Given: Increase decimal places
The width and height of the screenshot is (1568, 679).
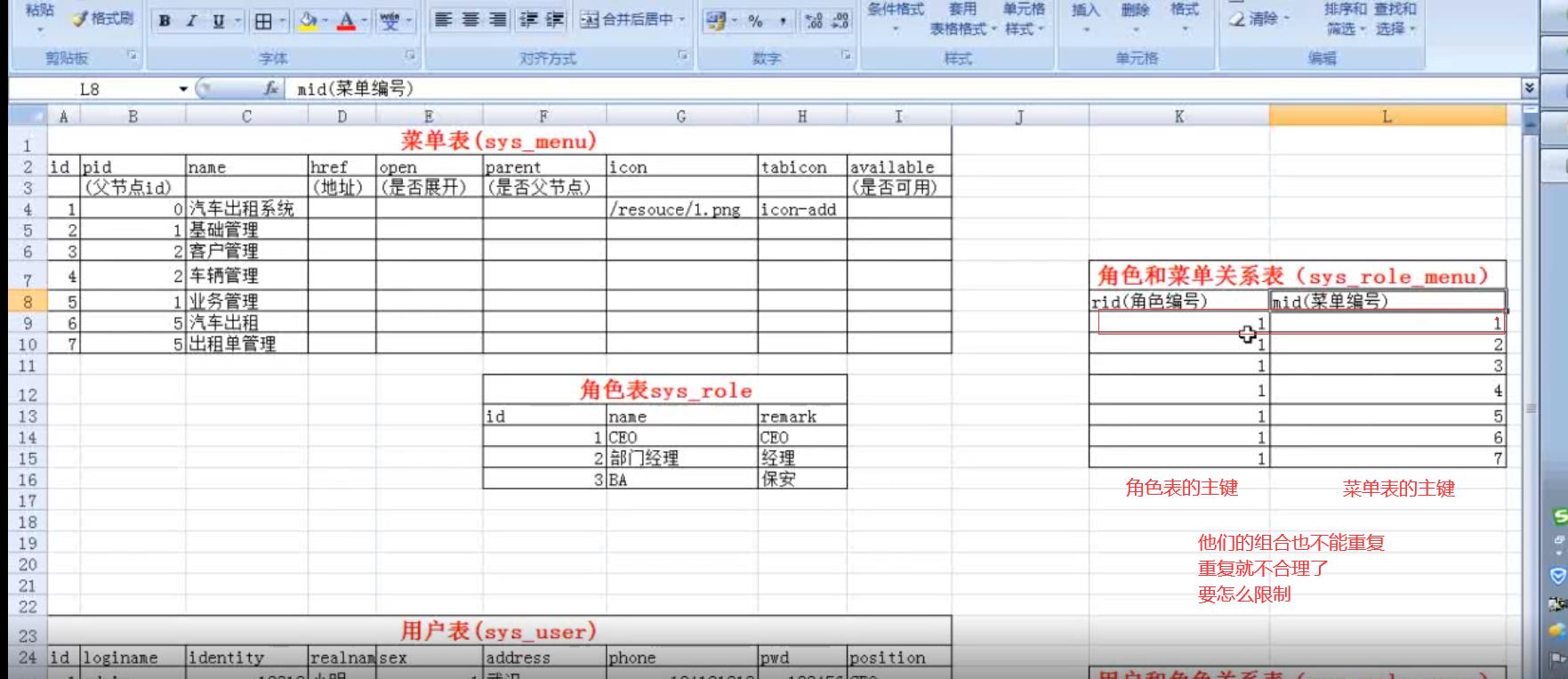Looking at the screenshot, I should [x=813, y=21].
